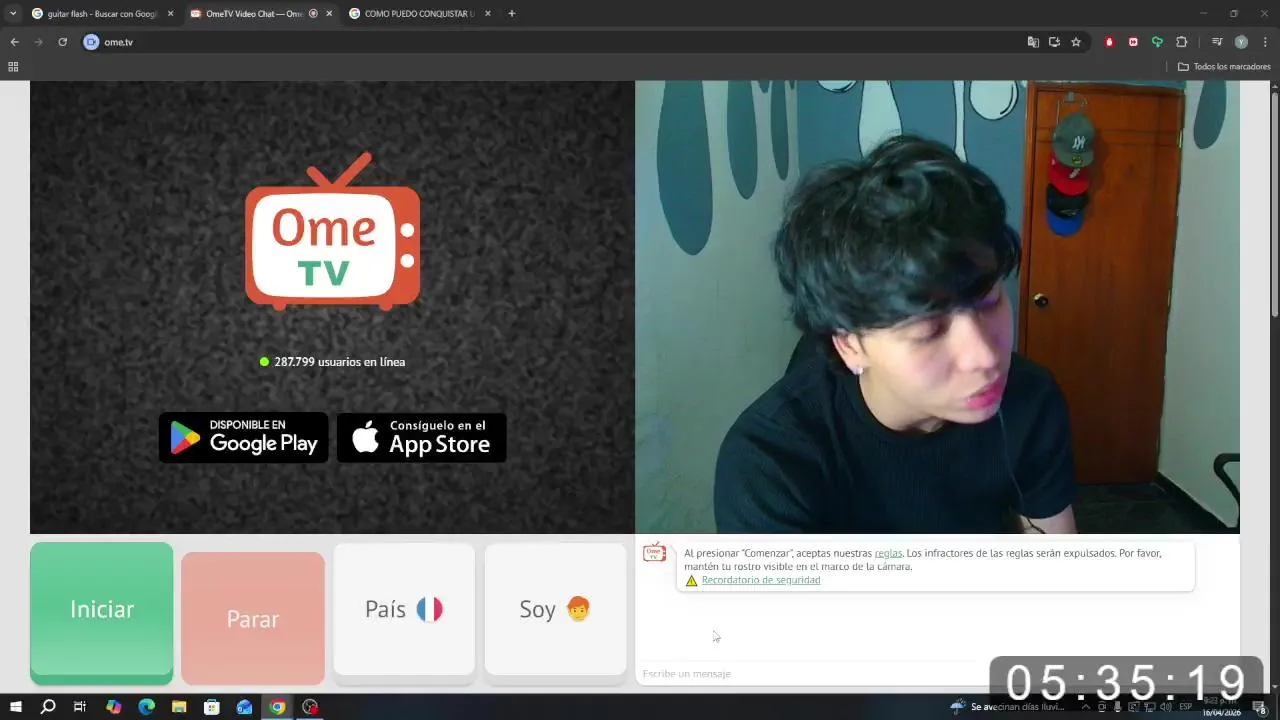1280x720 pixels.
Task: Open the speedometer recorder app on the taskbar
Action: (310, 707)
